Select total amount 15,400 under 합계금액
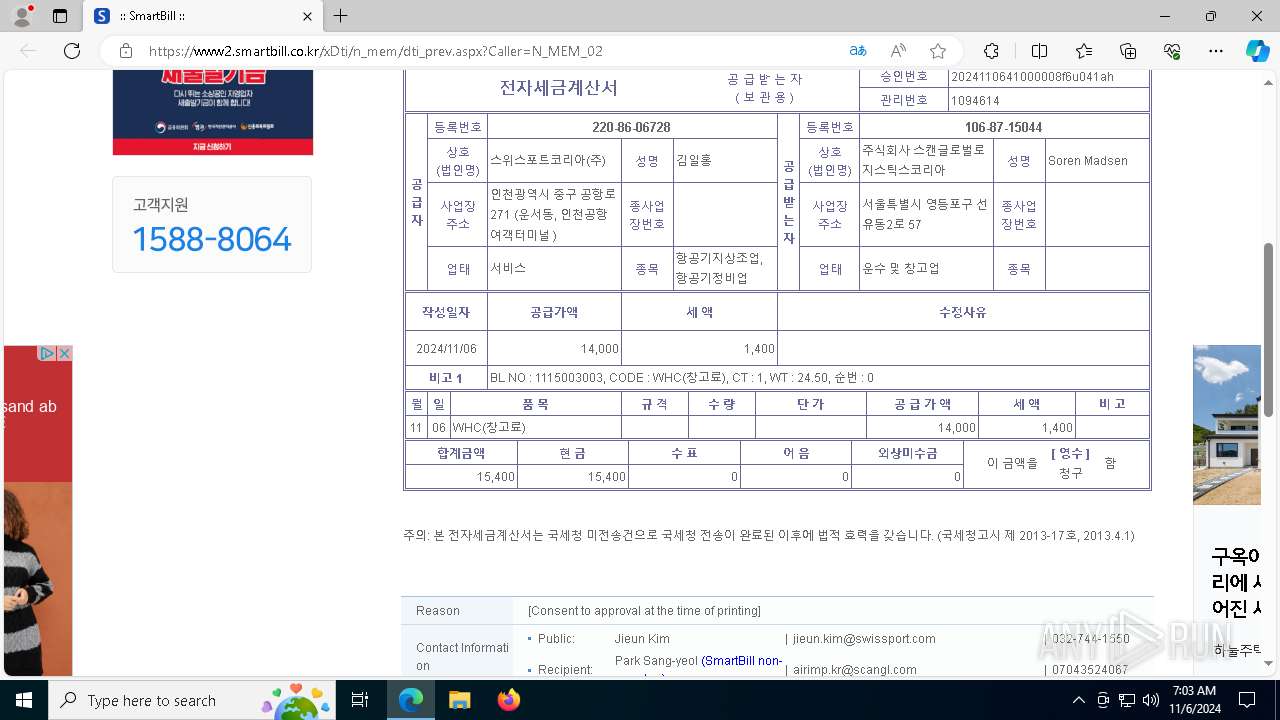Screen dimensions: 1280x720 tap(496, 478)
